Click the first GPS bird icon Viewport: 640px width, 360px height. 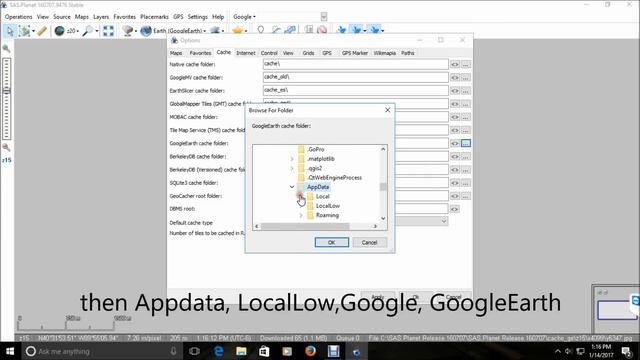coord(342,30)
